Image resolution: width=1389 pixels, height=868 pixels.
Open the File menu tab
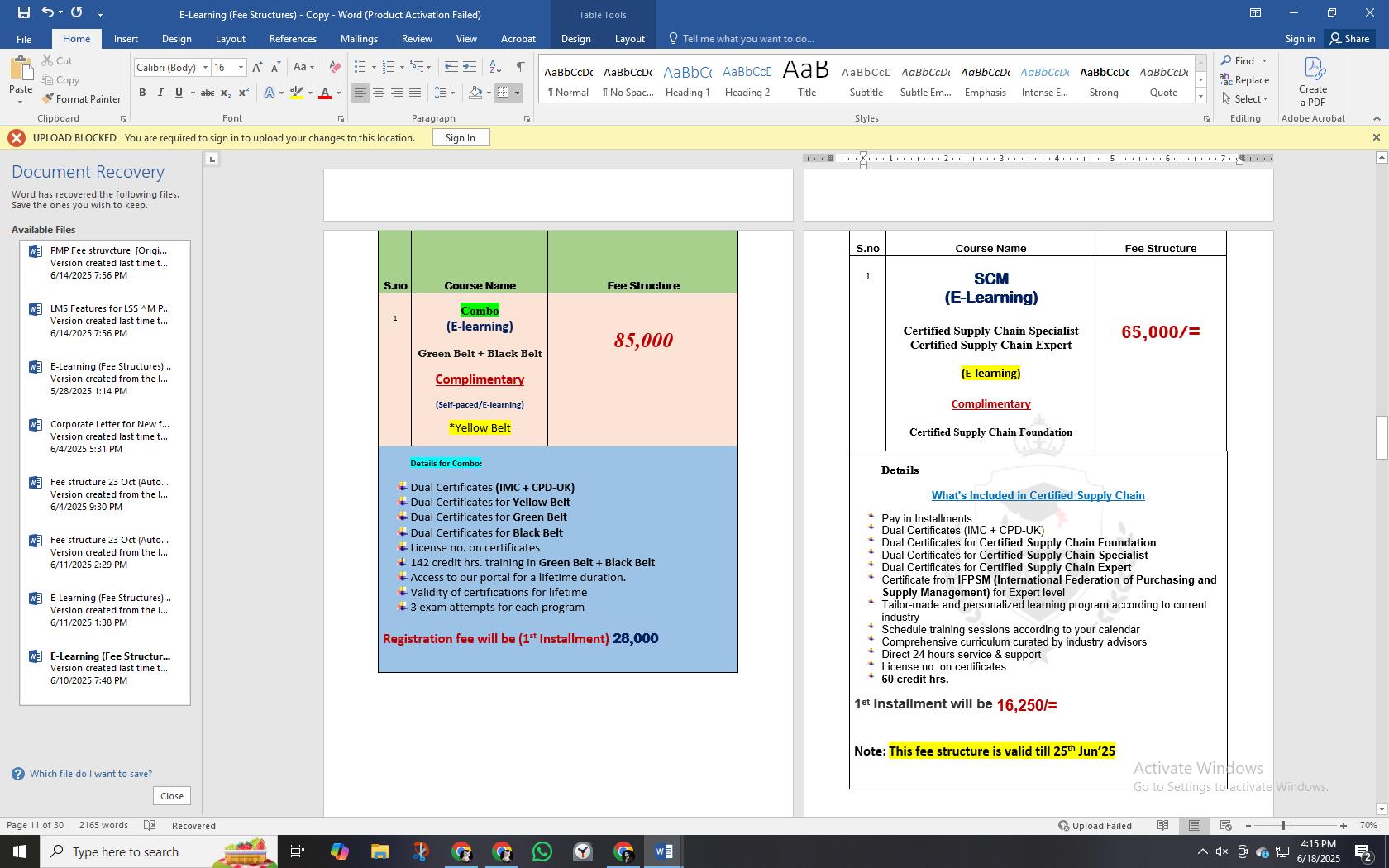(24, 39)
